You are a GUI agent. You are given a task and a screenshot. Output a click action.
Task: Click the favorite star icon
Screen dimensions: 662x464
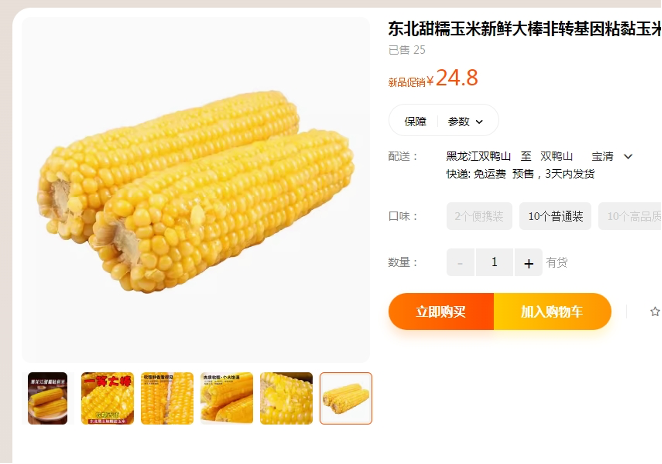655,312
